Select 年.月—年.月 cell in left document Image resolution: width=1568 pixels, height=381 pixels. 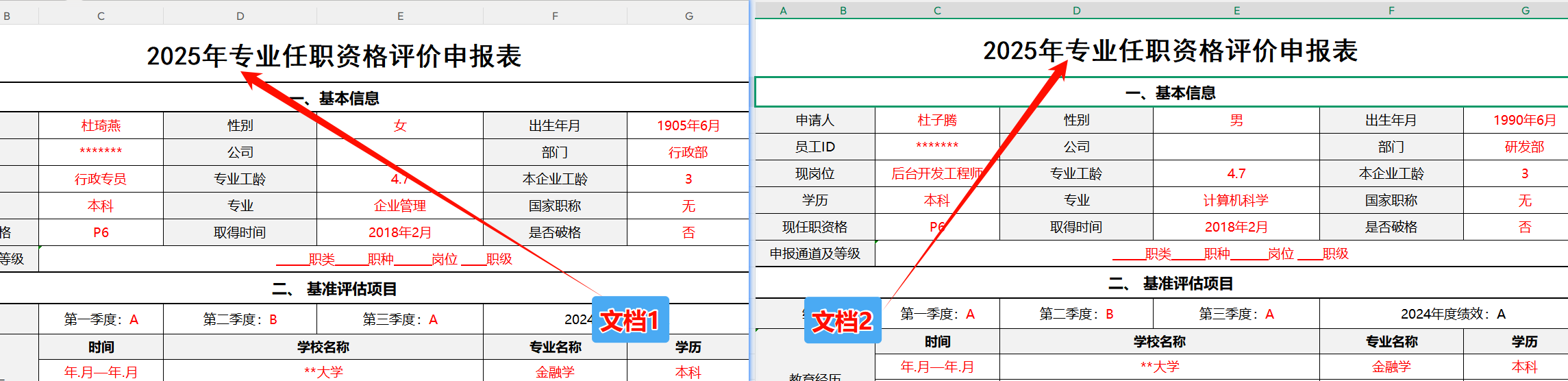pyautogui.click(x=101, y=371)
